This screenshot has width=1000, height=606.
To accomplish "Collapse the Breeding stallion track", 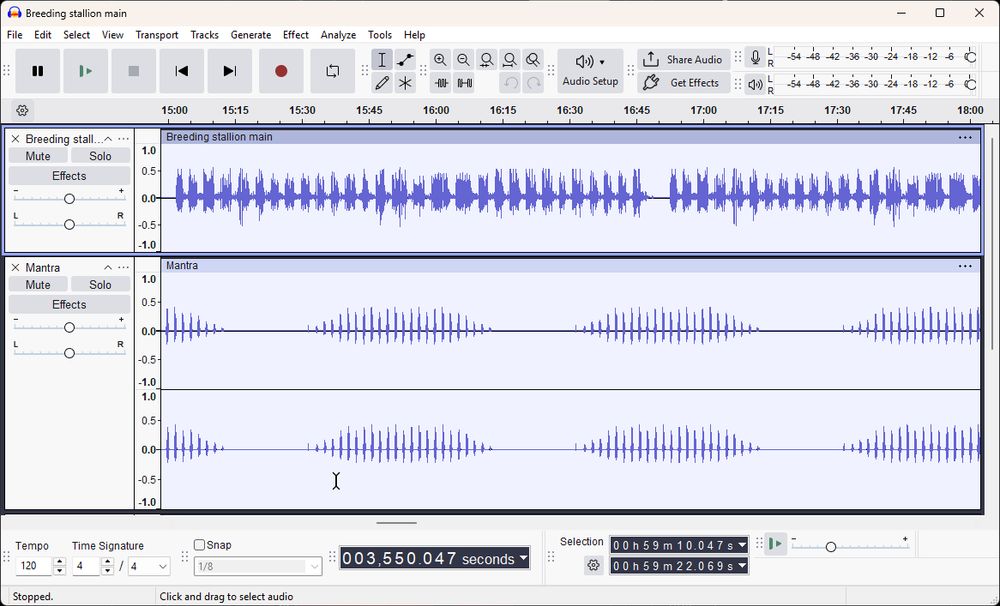I will pos(108,139).
